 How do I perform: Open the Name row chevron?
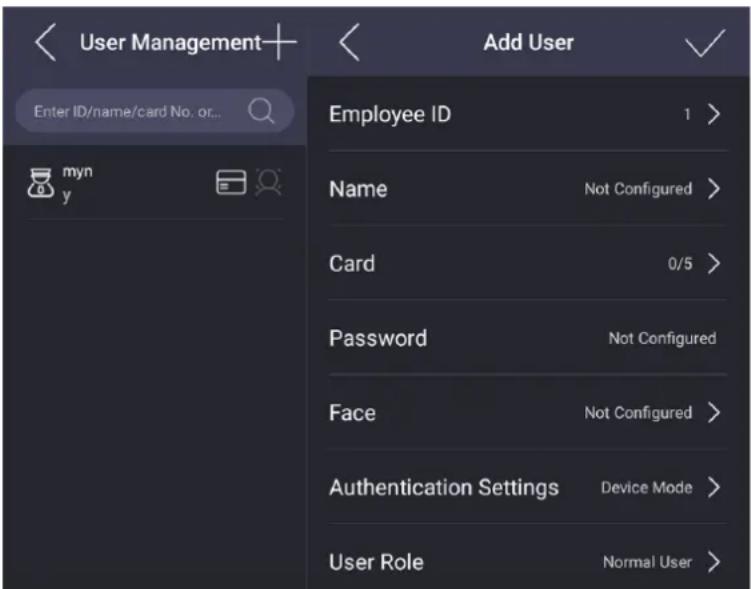click(714, 189)
